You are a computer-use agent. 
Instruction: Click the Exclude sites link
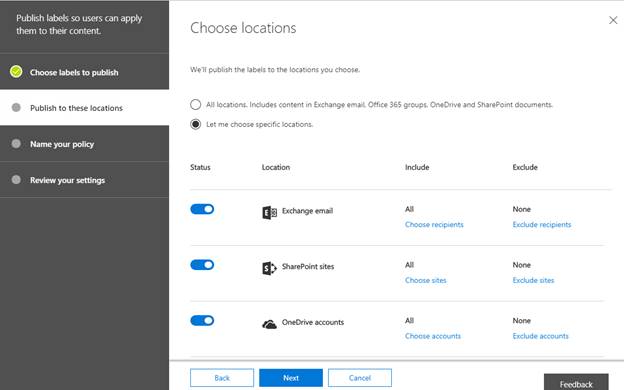click(x=533, y=280)
